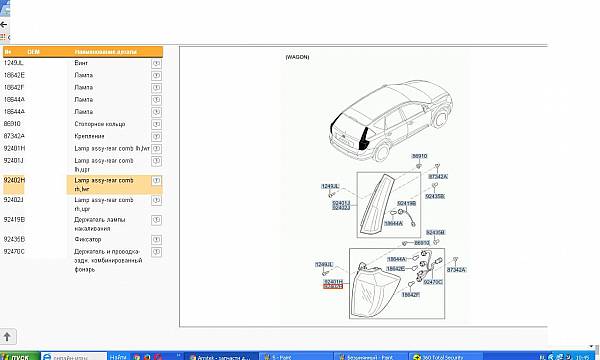Open the info icon in the 87342A row
This screenshot has width=600, height=360.
pos(156,137)
